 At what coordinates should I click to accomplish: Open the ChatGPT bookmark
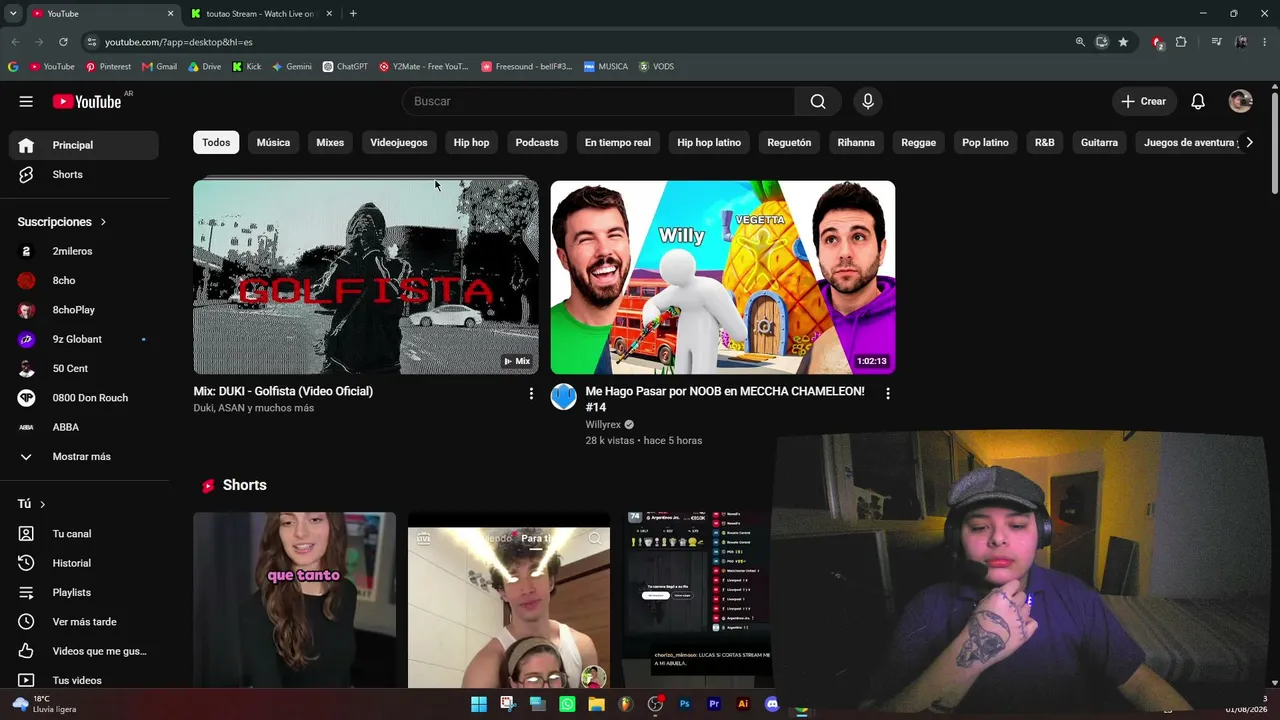point(345,67)
